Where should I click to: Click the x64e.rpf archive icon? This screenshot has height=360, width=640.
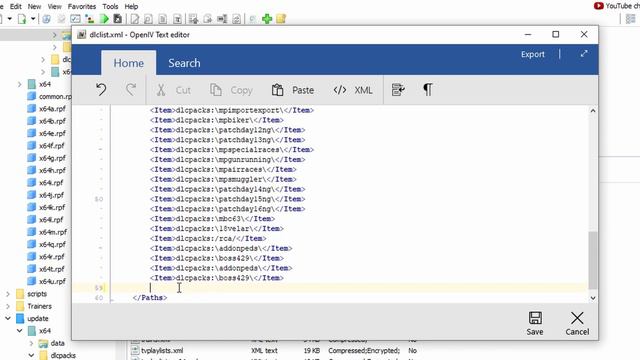[x=32, y=133]
